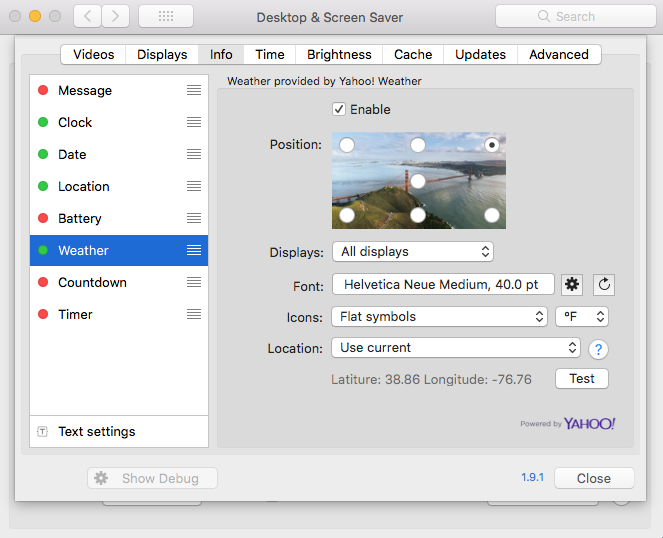Open font settings gear next to Font field

pyautogui.click(x=572, y=284)
